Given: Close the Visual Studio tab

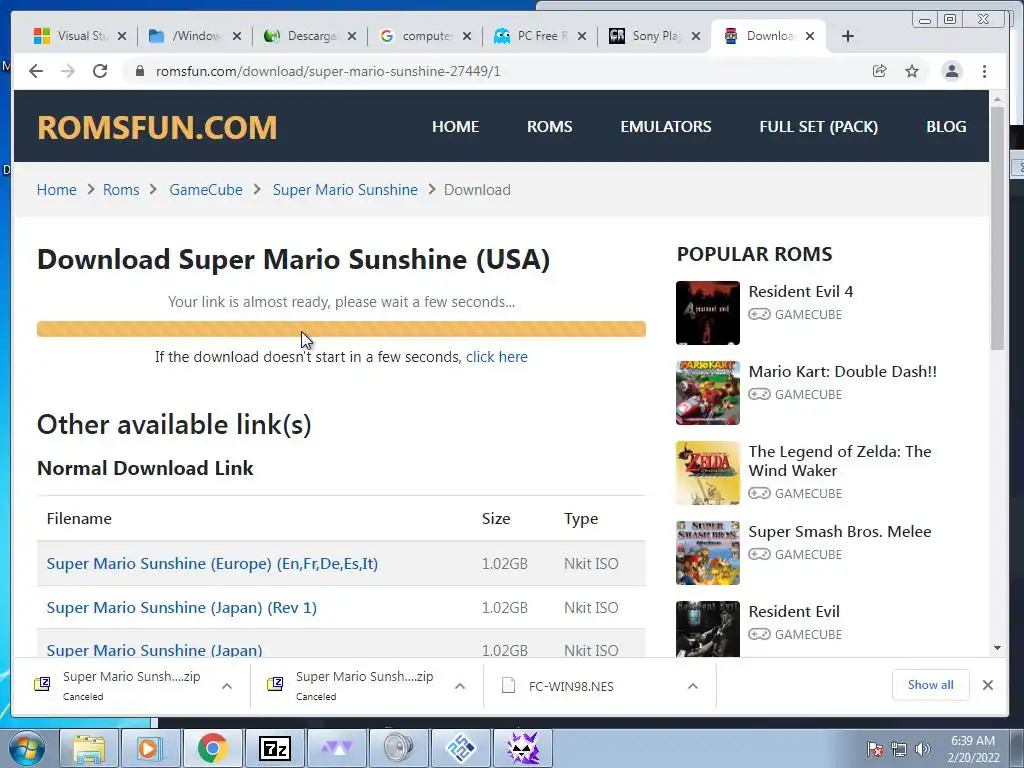Looking at the screenshot, I should tap(121, 36).
